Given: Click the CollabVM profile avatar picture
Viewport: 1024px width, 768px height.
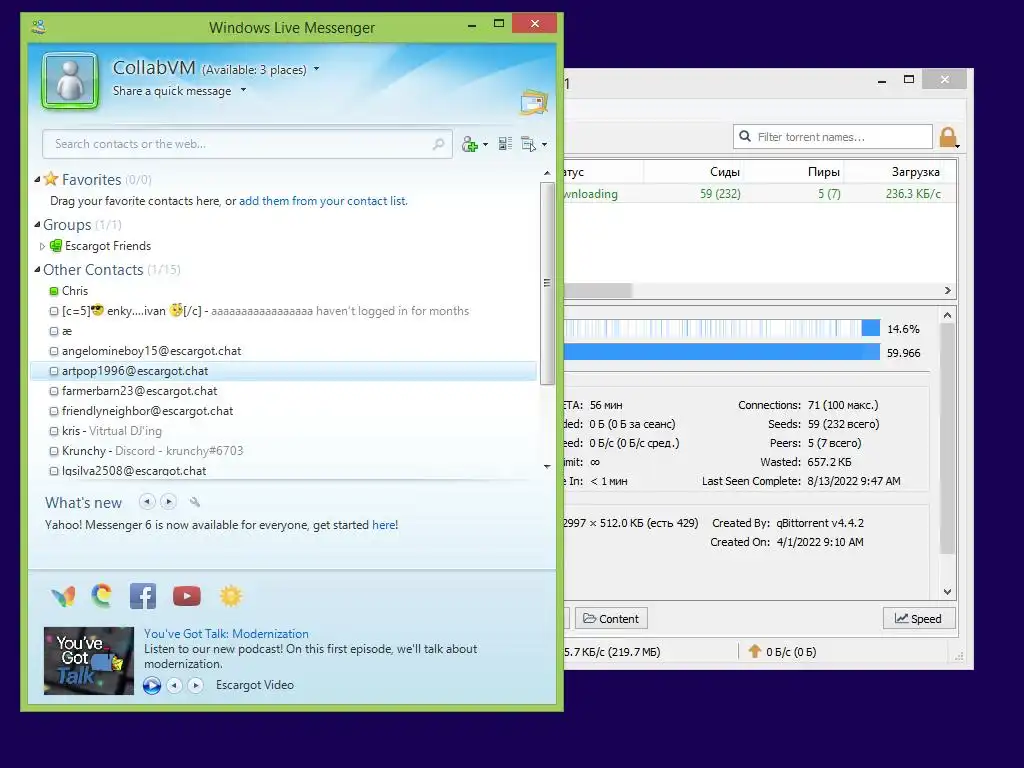Looking at the screenshot, I should pyautogui.click(x=71, y=81).
